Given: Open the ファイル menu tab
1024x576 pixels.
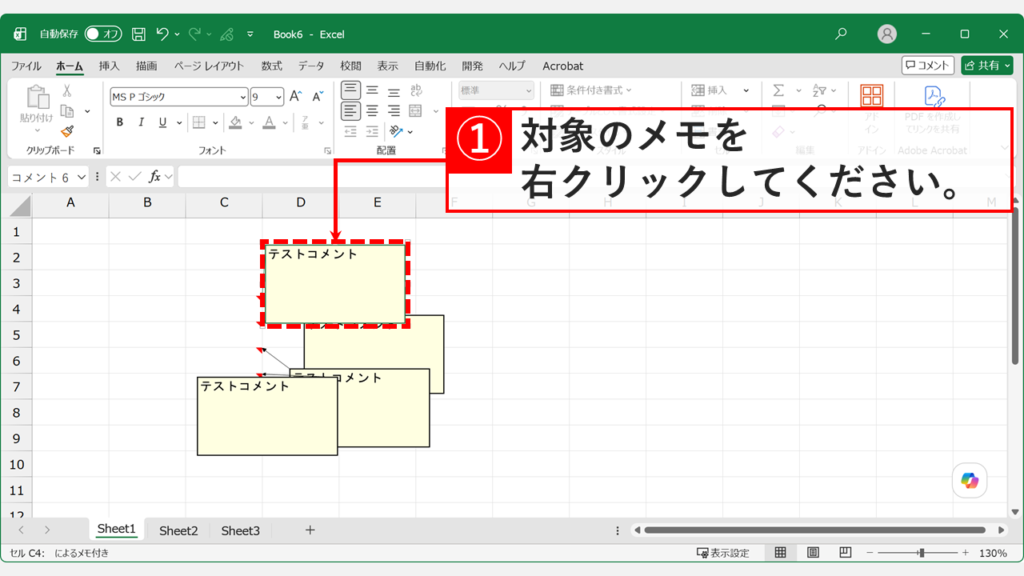Looking at the screenshot, I should [x=26, y=66].
